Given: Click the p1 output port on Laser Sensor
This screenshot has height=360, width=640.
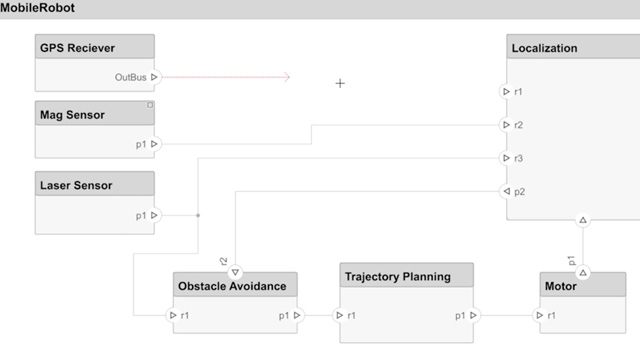Looking at the screenshot, I should pos(154,216).
